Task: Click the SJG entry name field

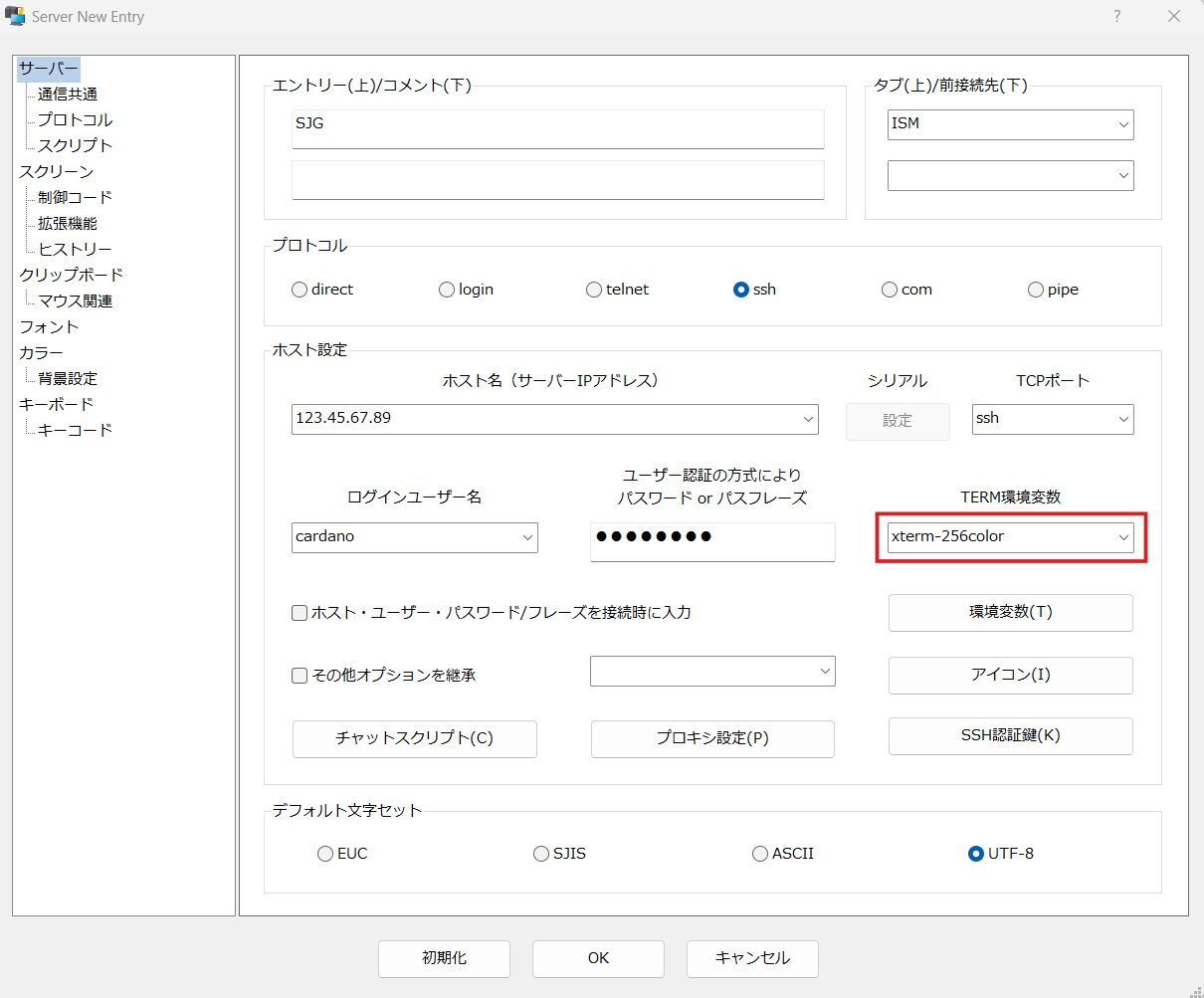Action: tap(557, 128)
